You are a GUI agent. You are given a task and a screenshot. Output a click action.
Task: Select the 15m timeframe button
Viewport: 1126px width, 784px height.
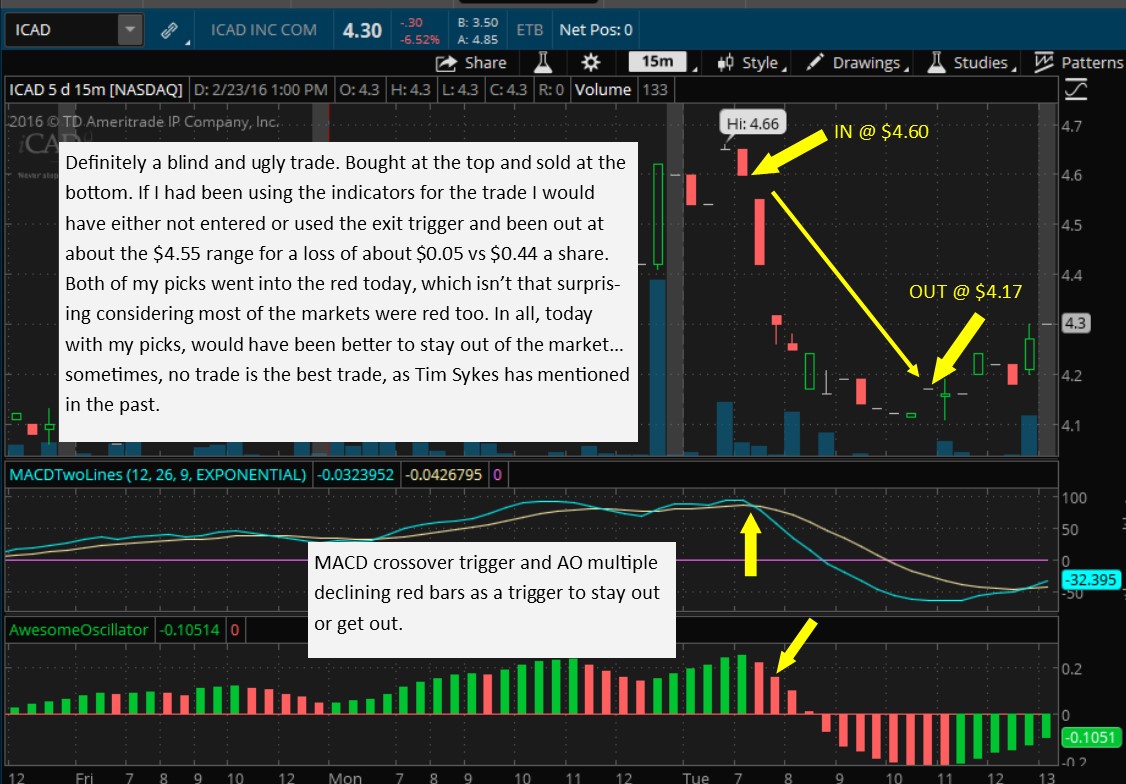tap(657, 62)
